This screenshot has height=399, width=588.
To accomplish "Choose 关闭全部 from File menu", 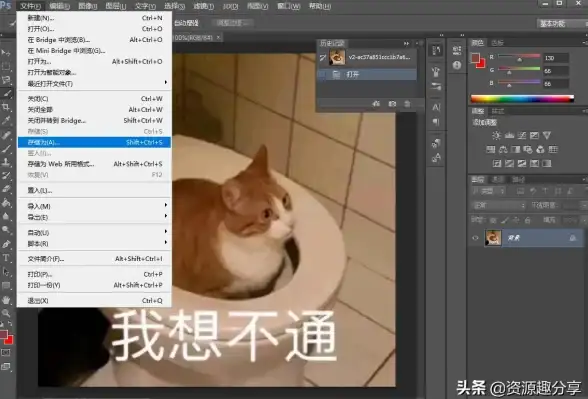I will click(94, 110).
